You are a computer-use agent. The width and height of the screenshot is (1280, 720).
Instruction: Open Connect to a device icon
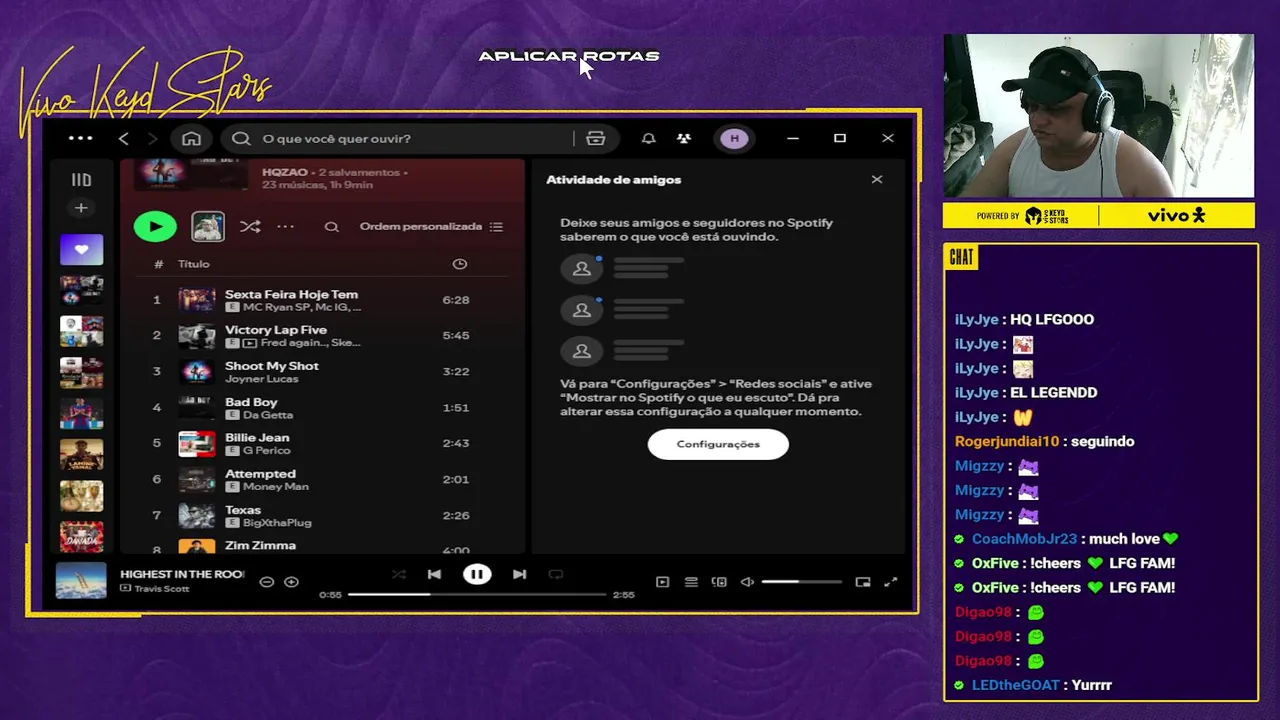(x=719, y=582)
